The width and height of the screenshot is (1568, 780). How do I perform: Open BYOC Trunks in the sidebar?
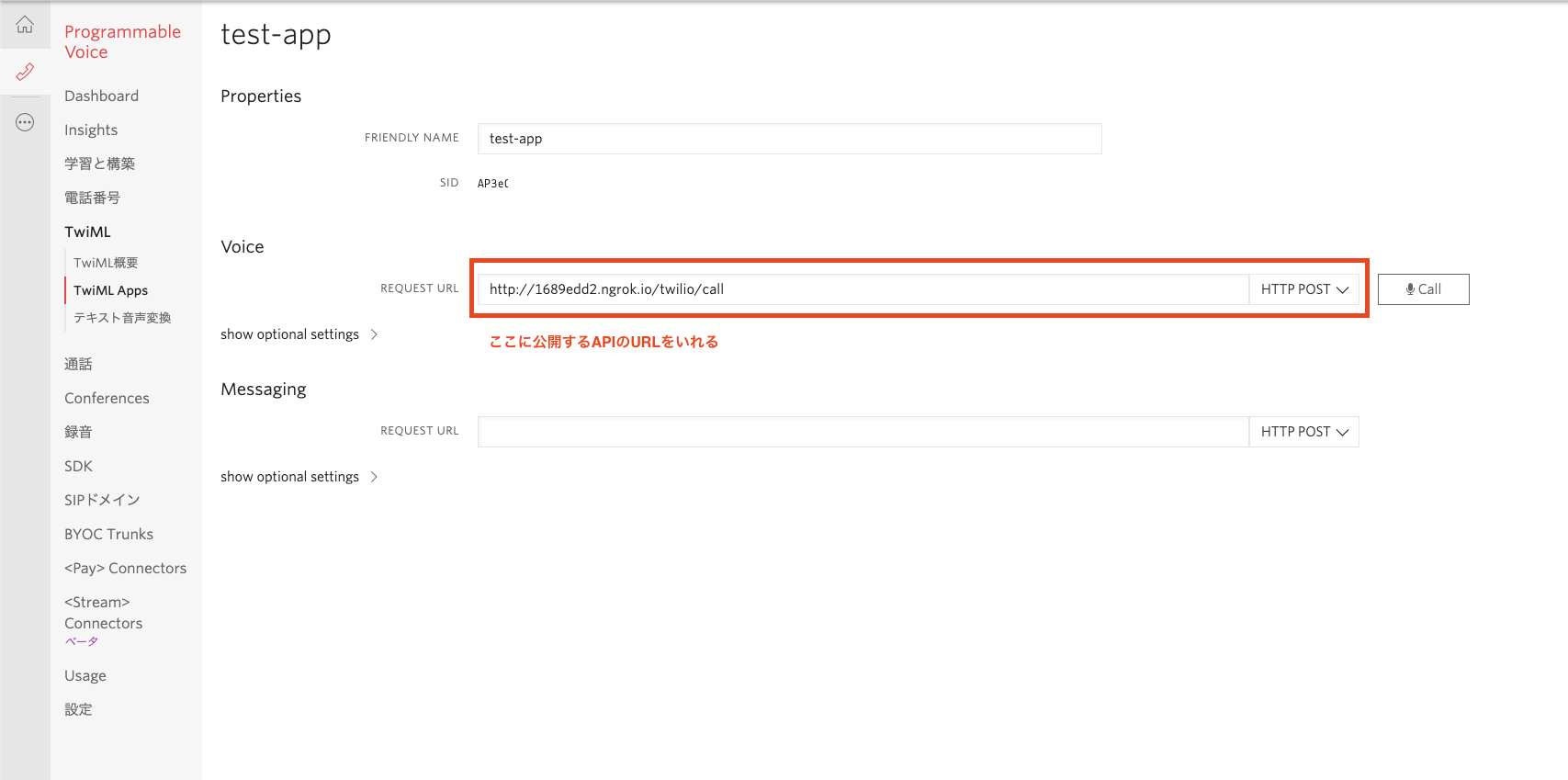tap(108, 534)
